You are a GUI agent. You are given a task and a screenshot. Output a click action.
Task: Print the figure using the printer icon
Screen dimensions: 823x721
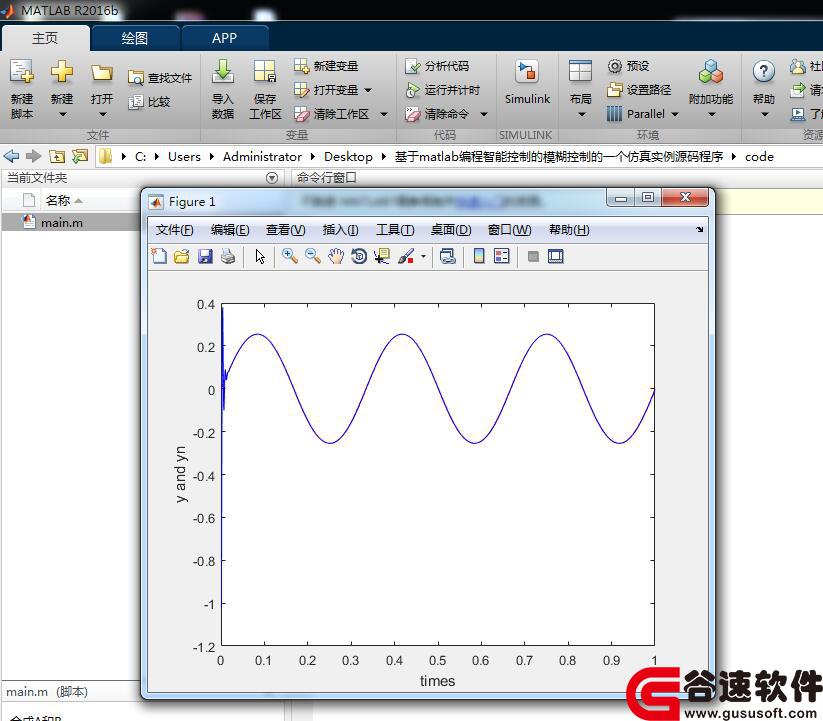228,256
